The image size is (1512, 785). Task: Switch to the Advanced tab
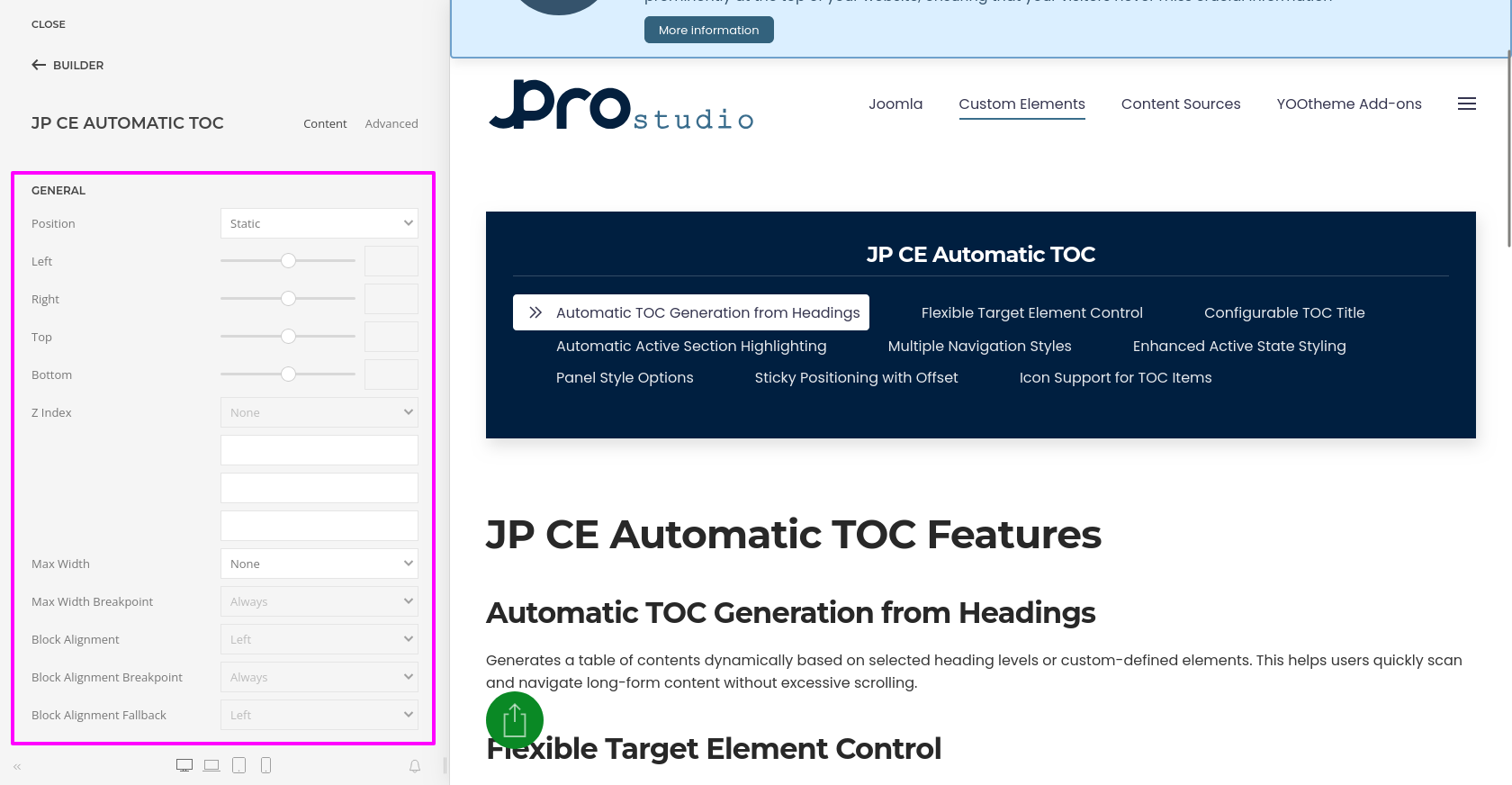pyautogui.click(x=391, y=123)
